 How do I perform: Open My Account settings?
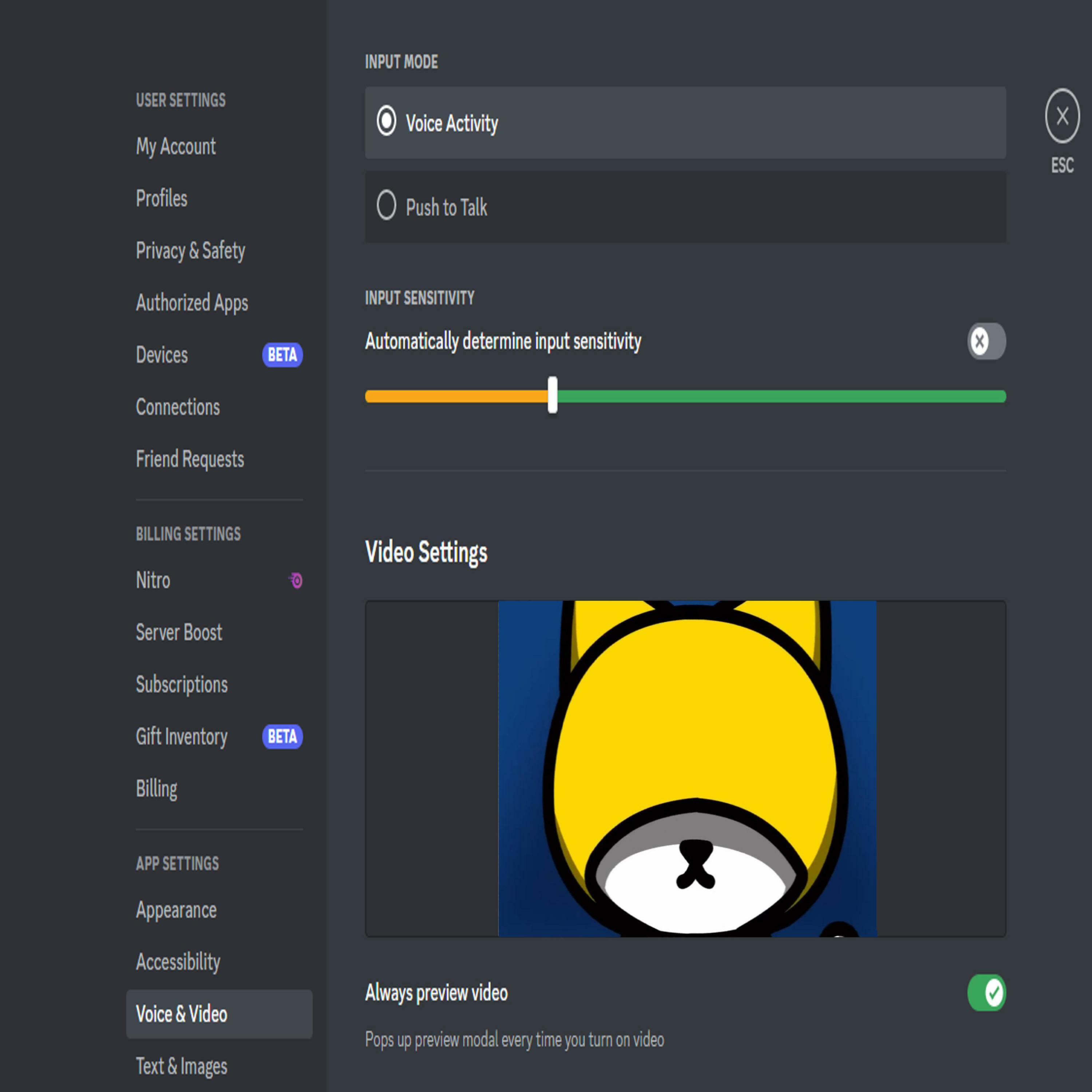(x=176, y=146)
